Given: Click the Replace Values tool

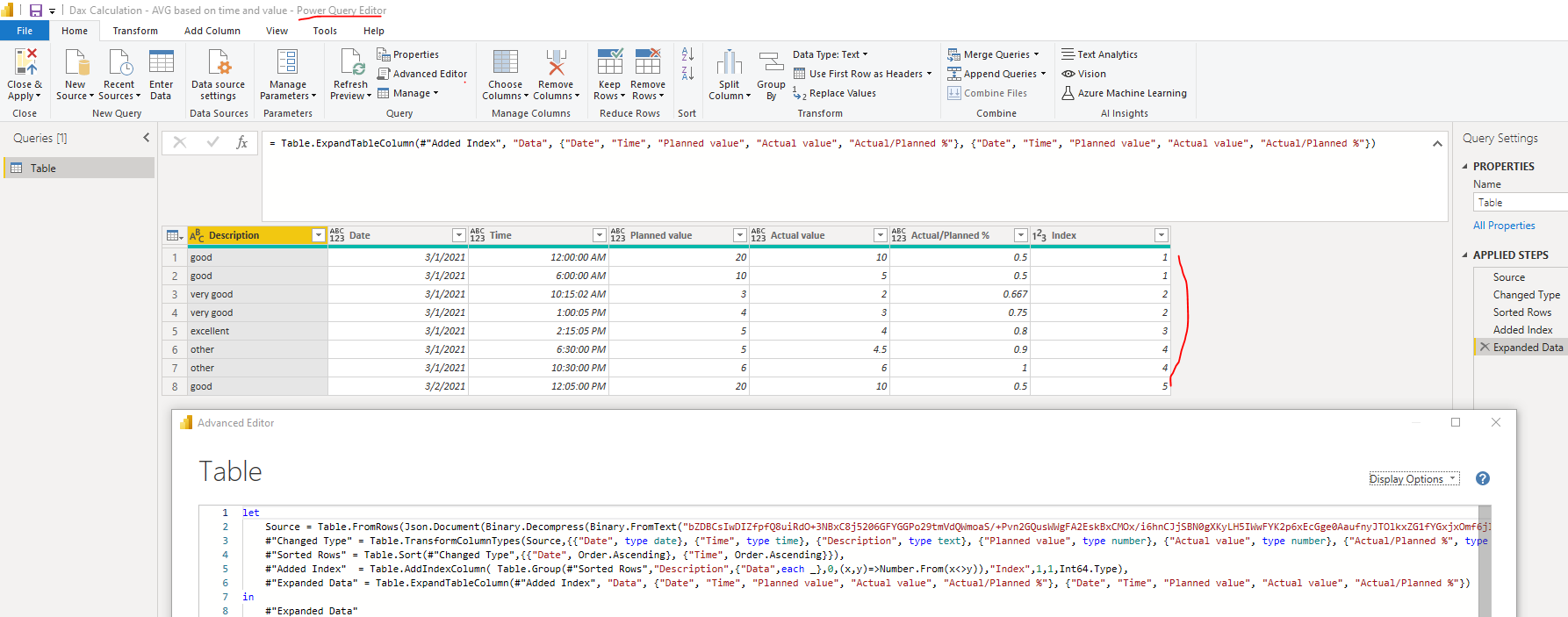Looking at the screenshot, I should click(x=835, y=93).
